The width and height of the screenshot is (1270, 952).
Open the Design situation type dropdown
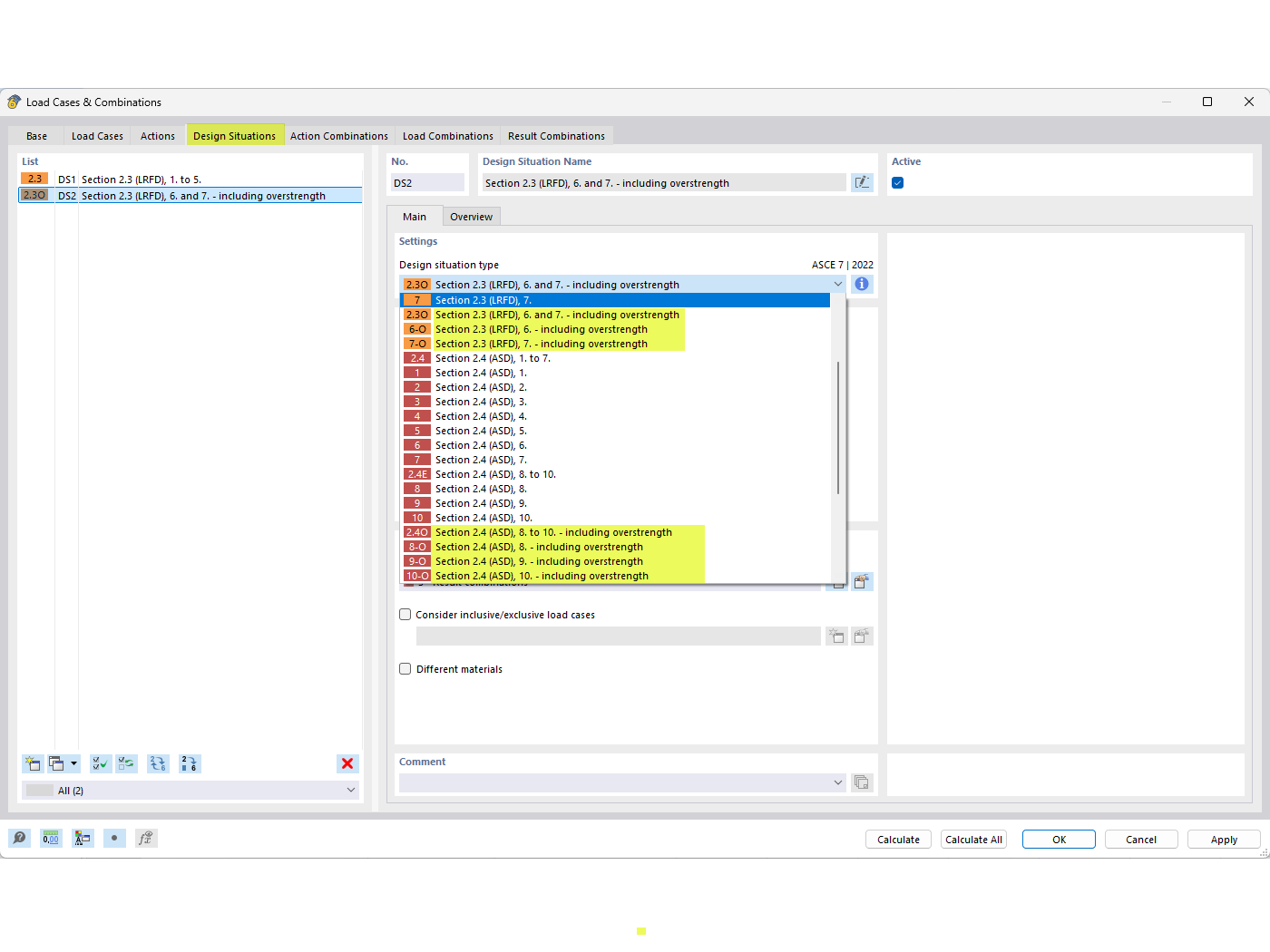pyautogui.click(x=837, y=284)
